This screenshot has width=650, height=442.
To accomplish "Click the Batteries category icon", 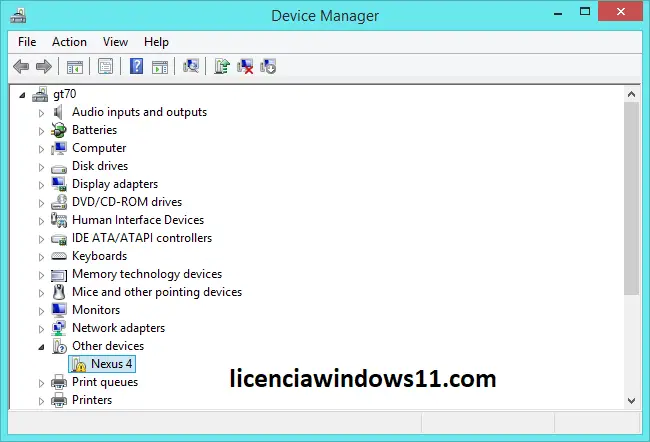I will click(58, 130).
